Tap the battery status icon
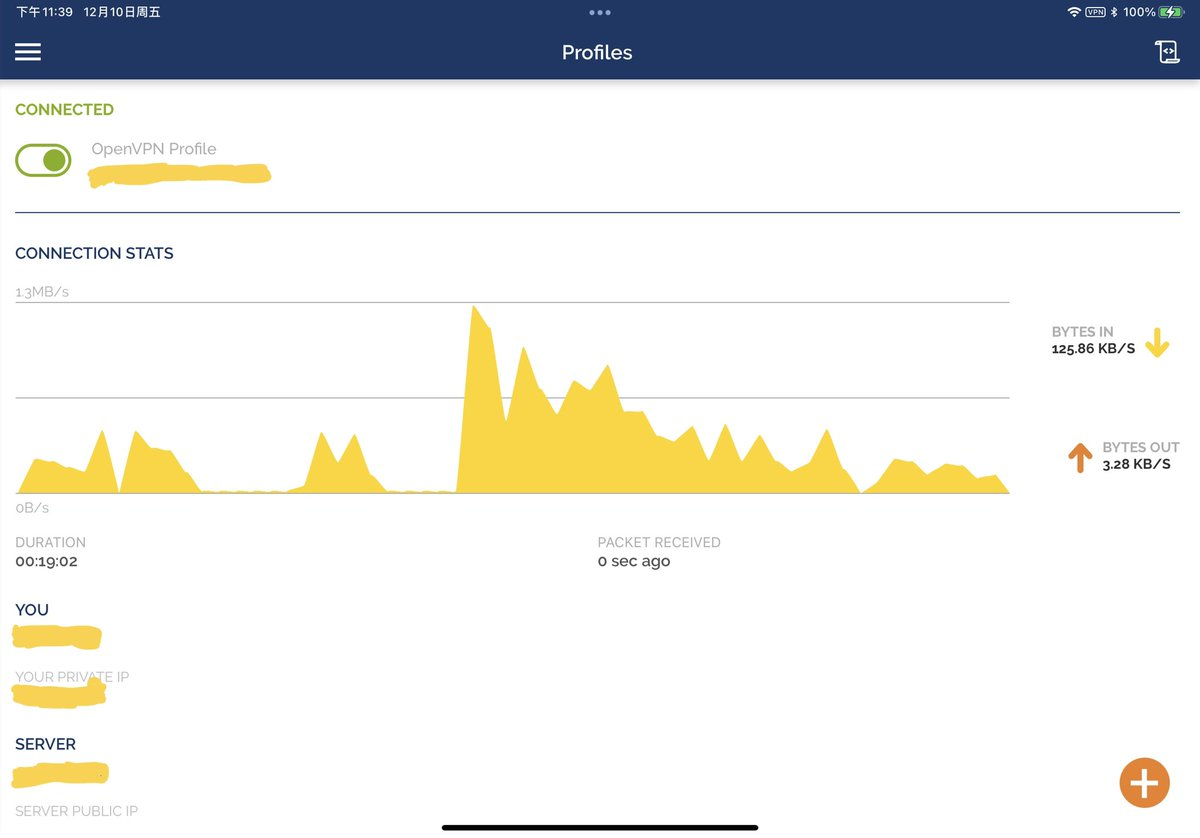This screenshot has width=1200, height=838. click(x=1171, y=12)
